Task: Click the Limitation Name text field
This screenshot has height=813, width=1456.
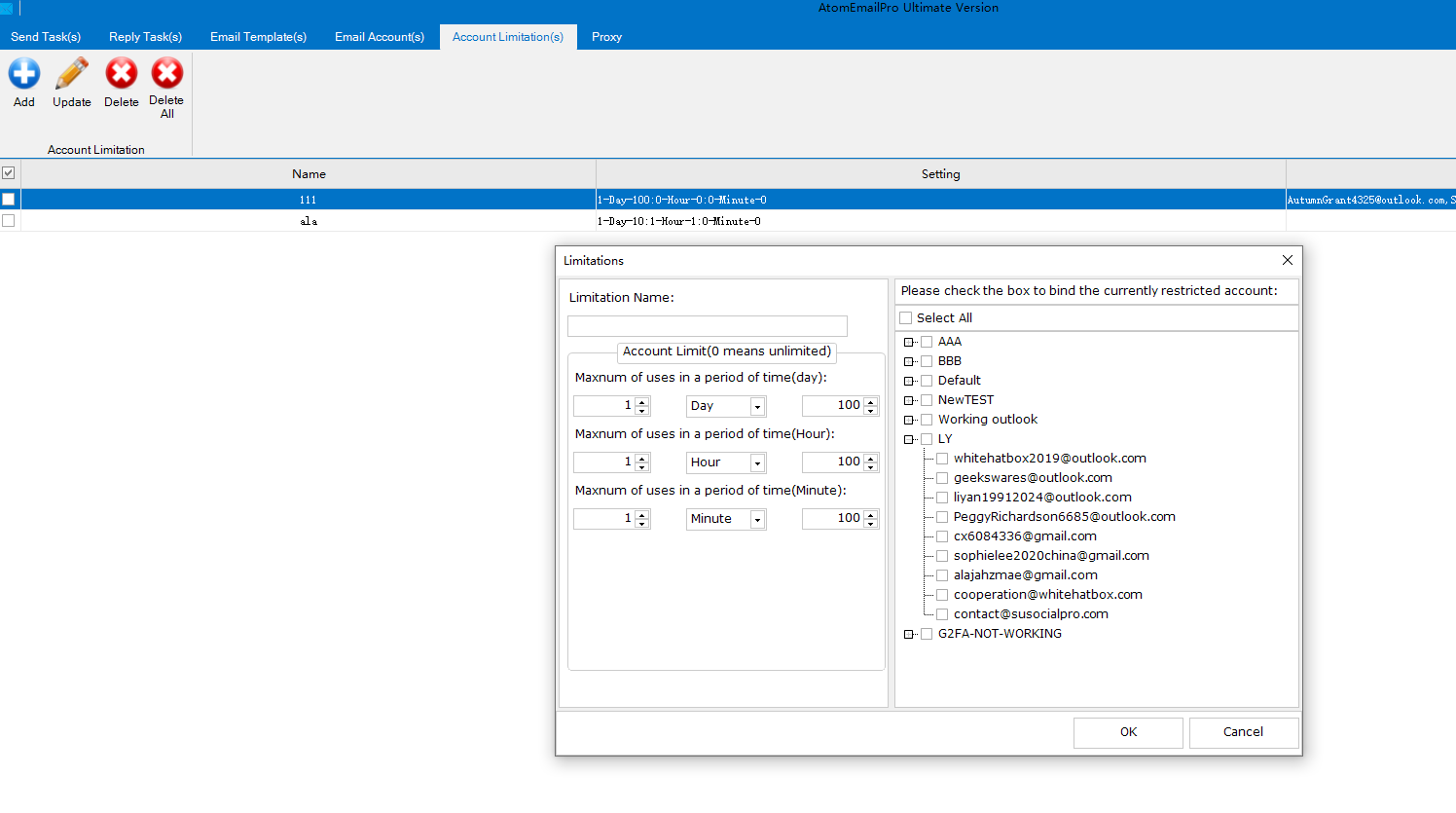Action: (707, 326)
